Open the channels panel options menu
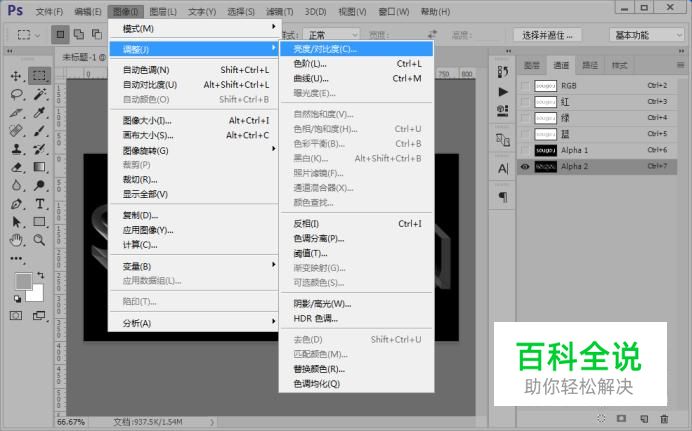 (680, 65)
